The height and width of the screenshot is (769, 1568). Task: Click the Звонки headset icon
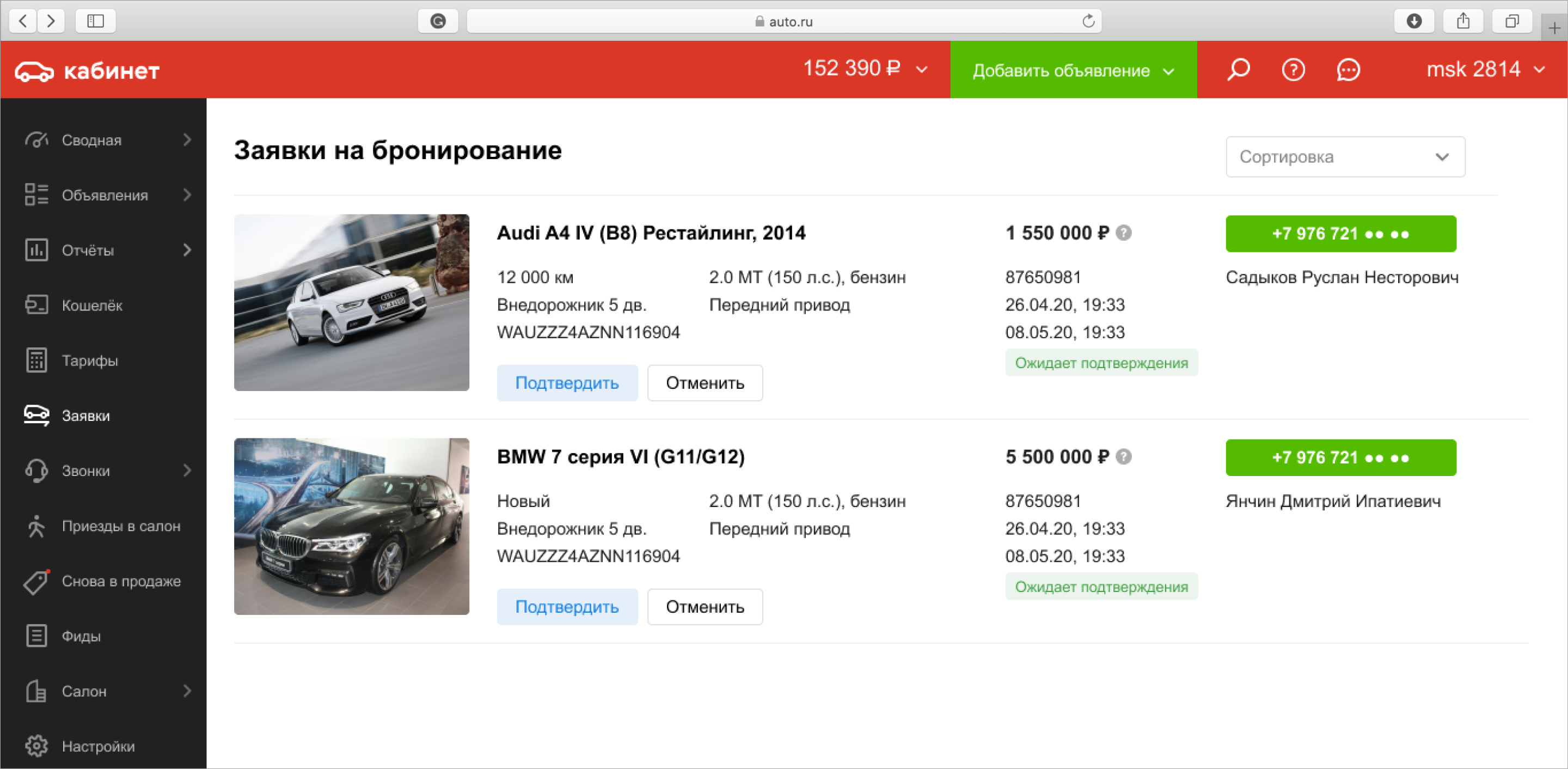point(36,471)
